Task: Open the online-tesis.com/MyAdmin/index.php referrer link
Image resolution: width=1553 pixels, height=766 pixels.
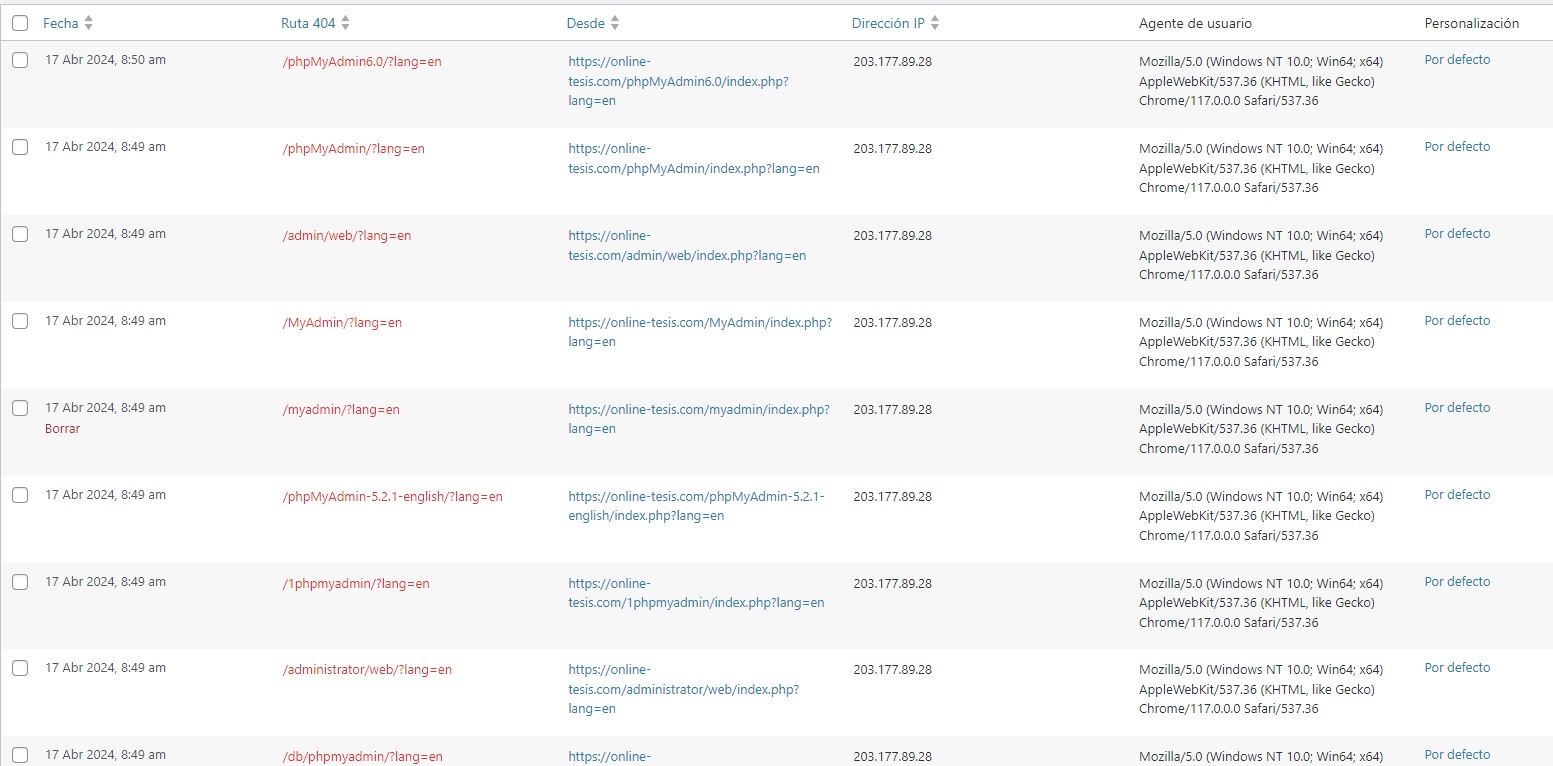Action: [x=700, y=332]
